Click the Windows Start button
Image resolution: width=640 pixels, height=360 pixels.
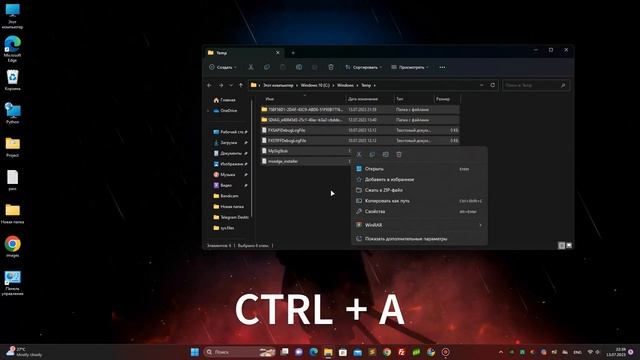pos(195,352)
